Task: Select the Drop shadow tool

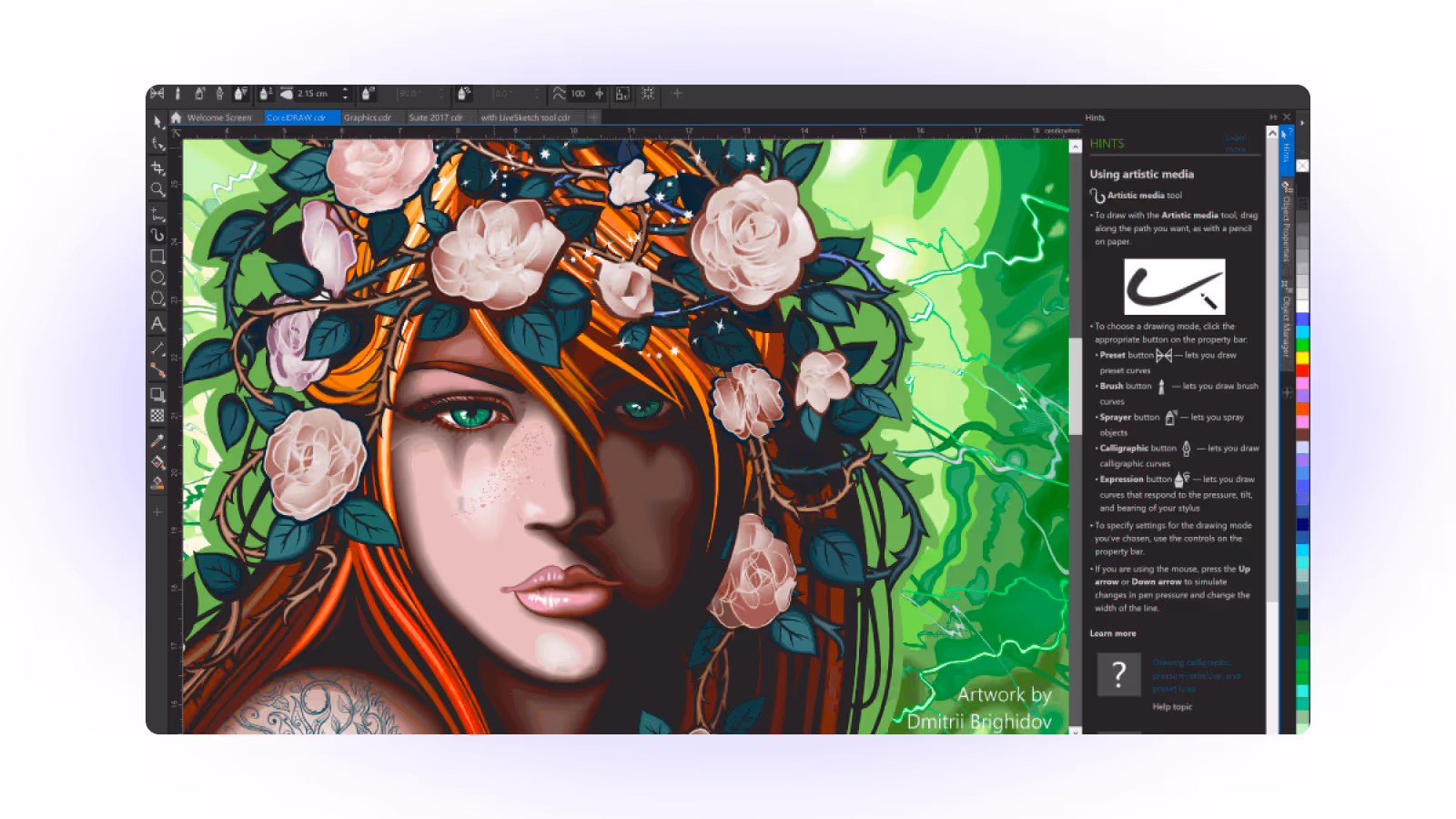Action: (157, 394)
